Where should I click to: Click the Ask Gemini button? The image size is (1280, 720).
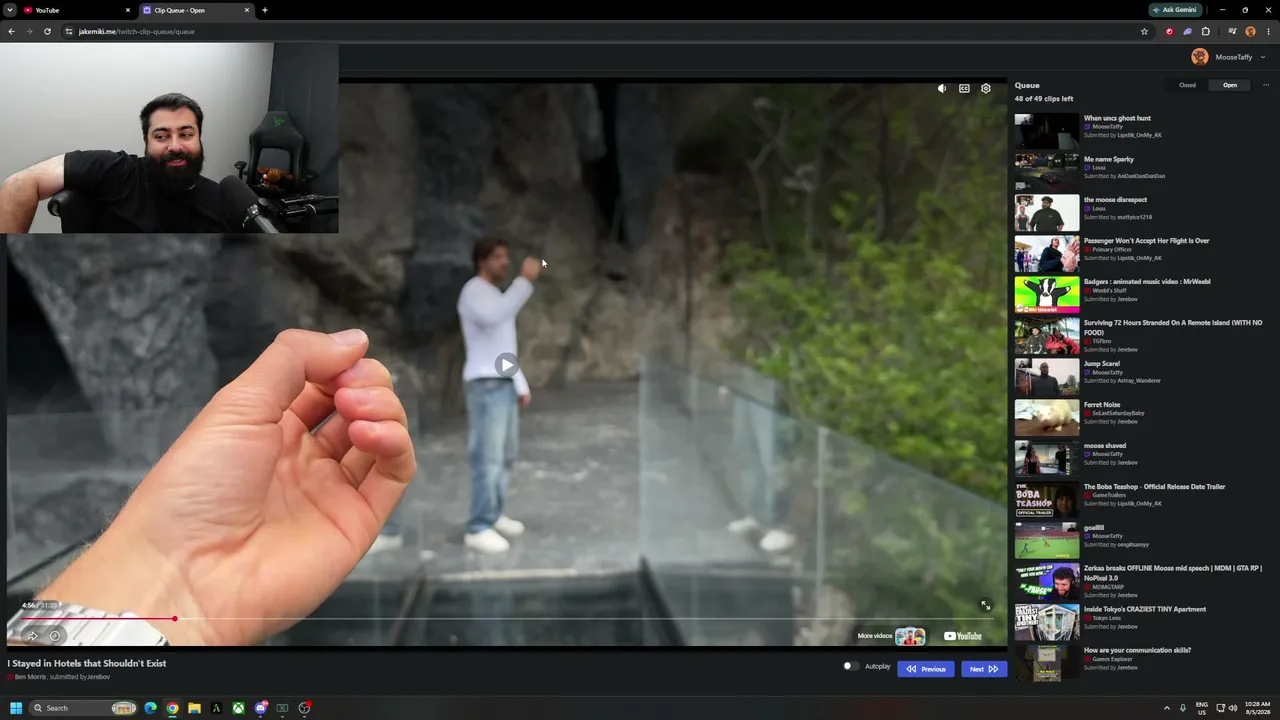pos(1175,10)
